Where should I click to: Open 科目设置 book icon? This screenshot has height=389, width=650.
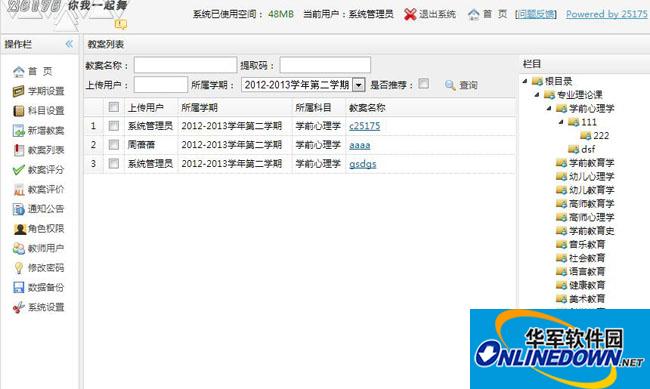coord(19,111)
